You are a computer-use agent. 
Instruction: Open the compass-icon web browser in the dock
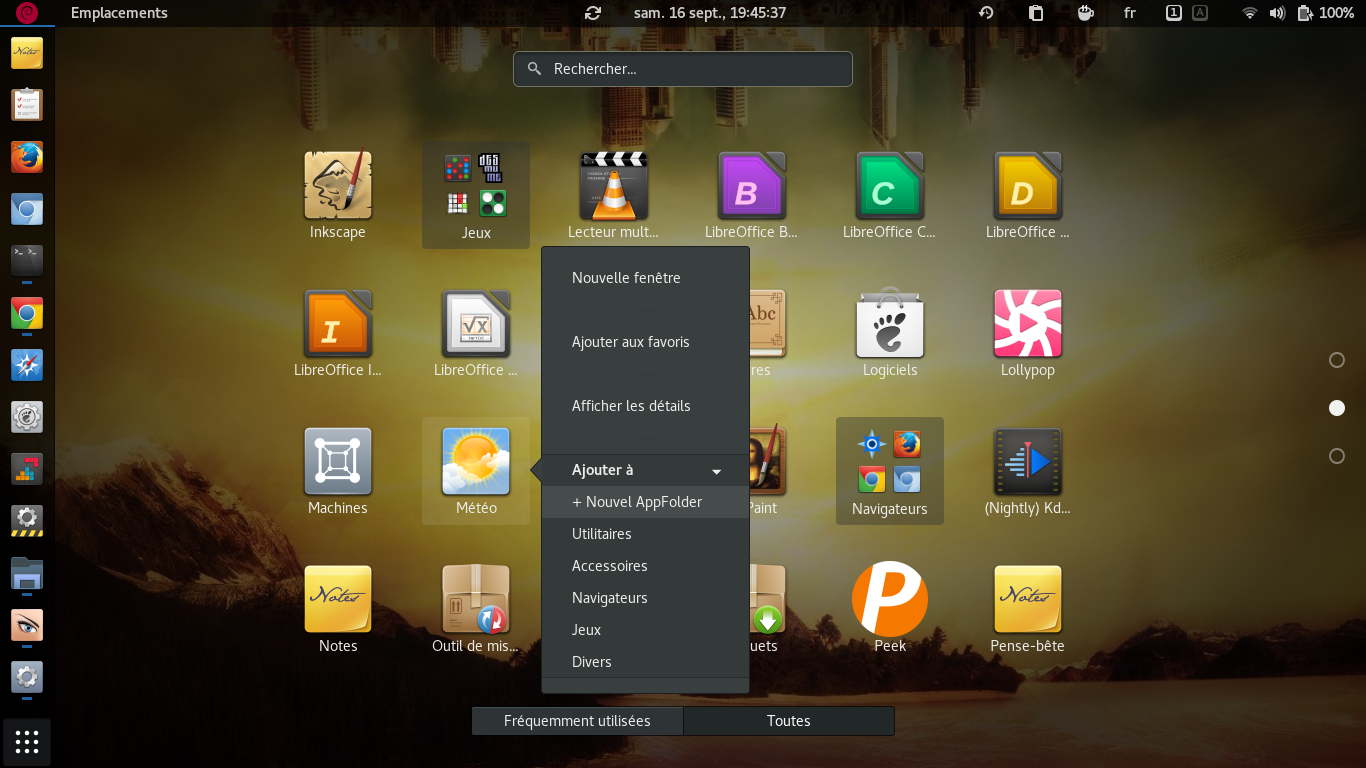27,365
